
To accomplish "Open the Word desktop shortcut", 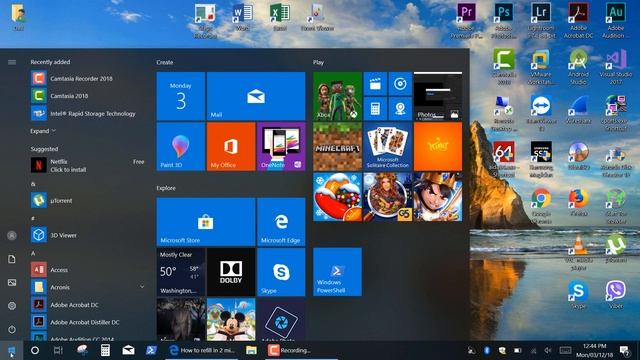I will 242,17.
